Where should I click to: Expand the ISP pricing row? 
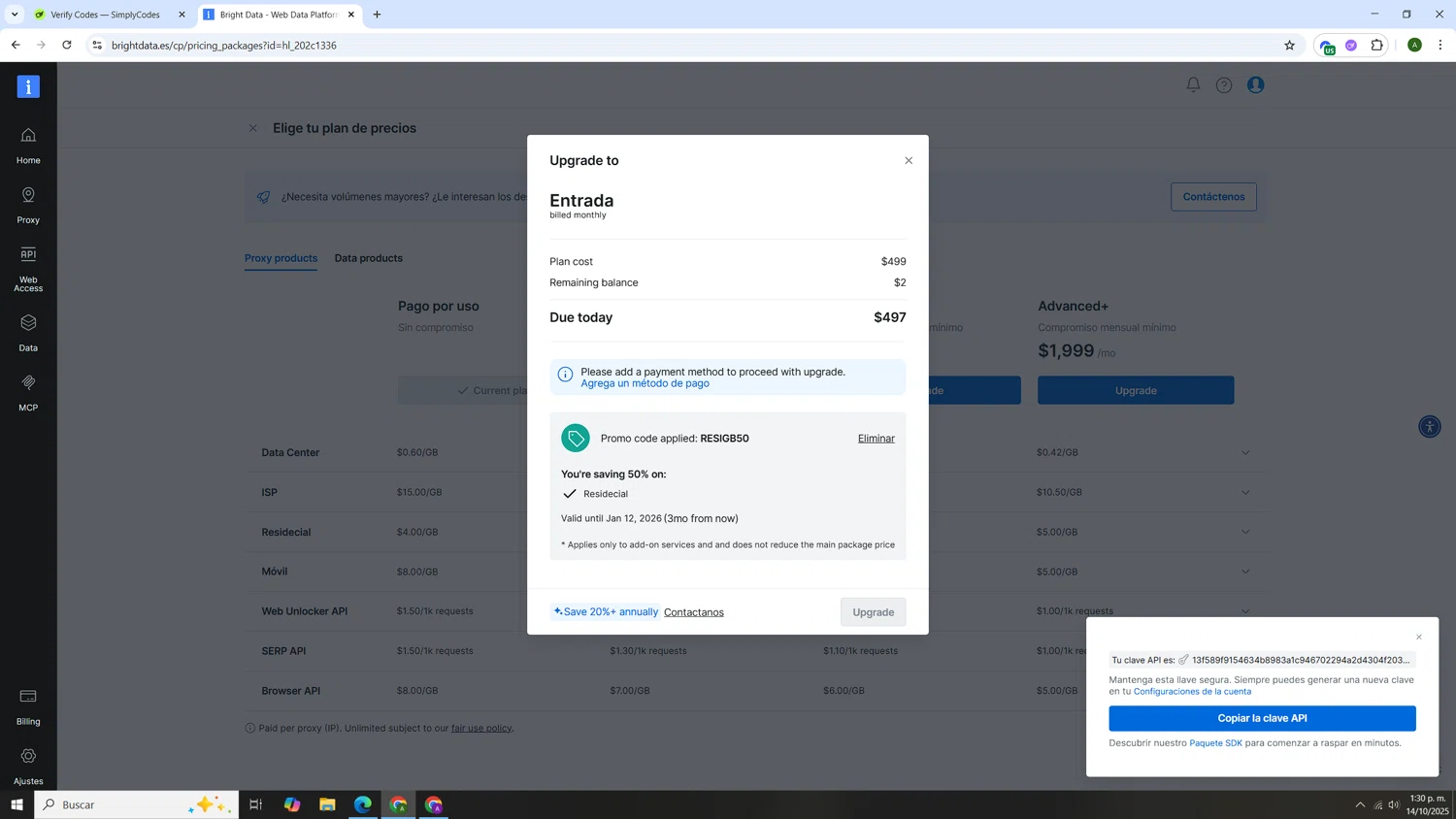pyautogui.click(x=1245, y=492)
